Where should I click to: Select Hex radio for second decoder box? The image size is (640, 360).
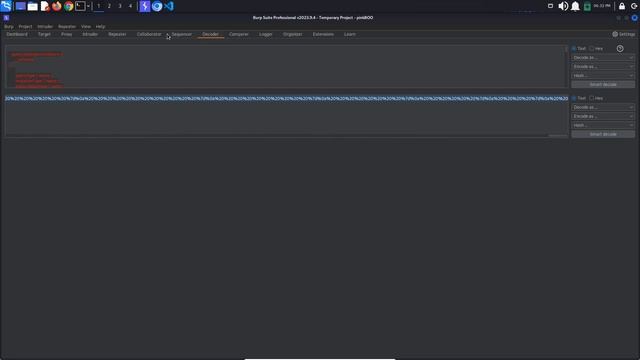pyautogui.click(x=591, y=98)
